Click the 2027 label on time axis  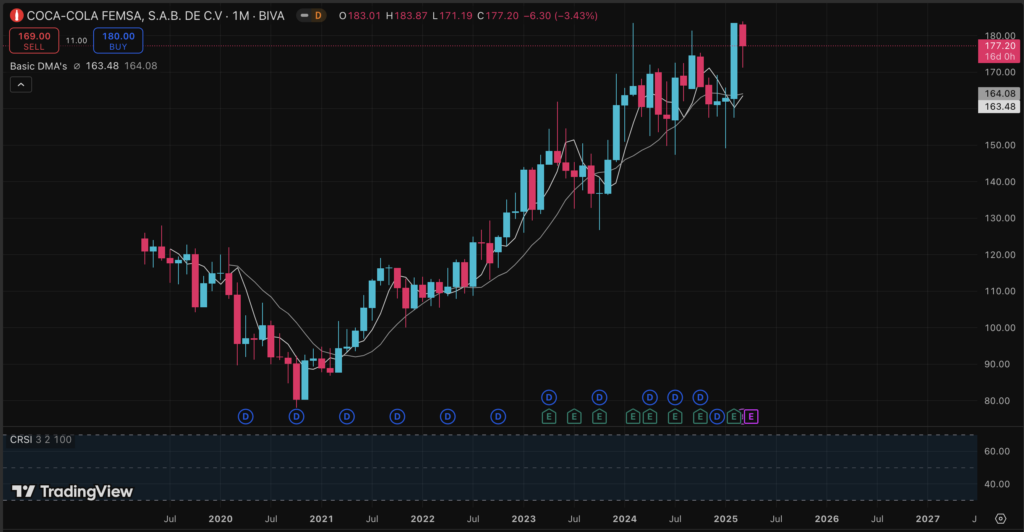tap(928, 519)
